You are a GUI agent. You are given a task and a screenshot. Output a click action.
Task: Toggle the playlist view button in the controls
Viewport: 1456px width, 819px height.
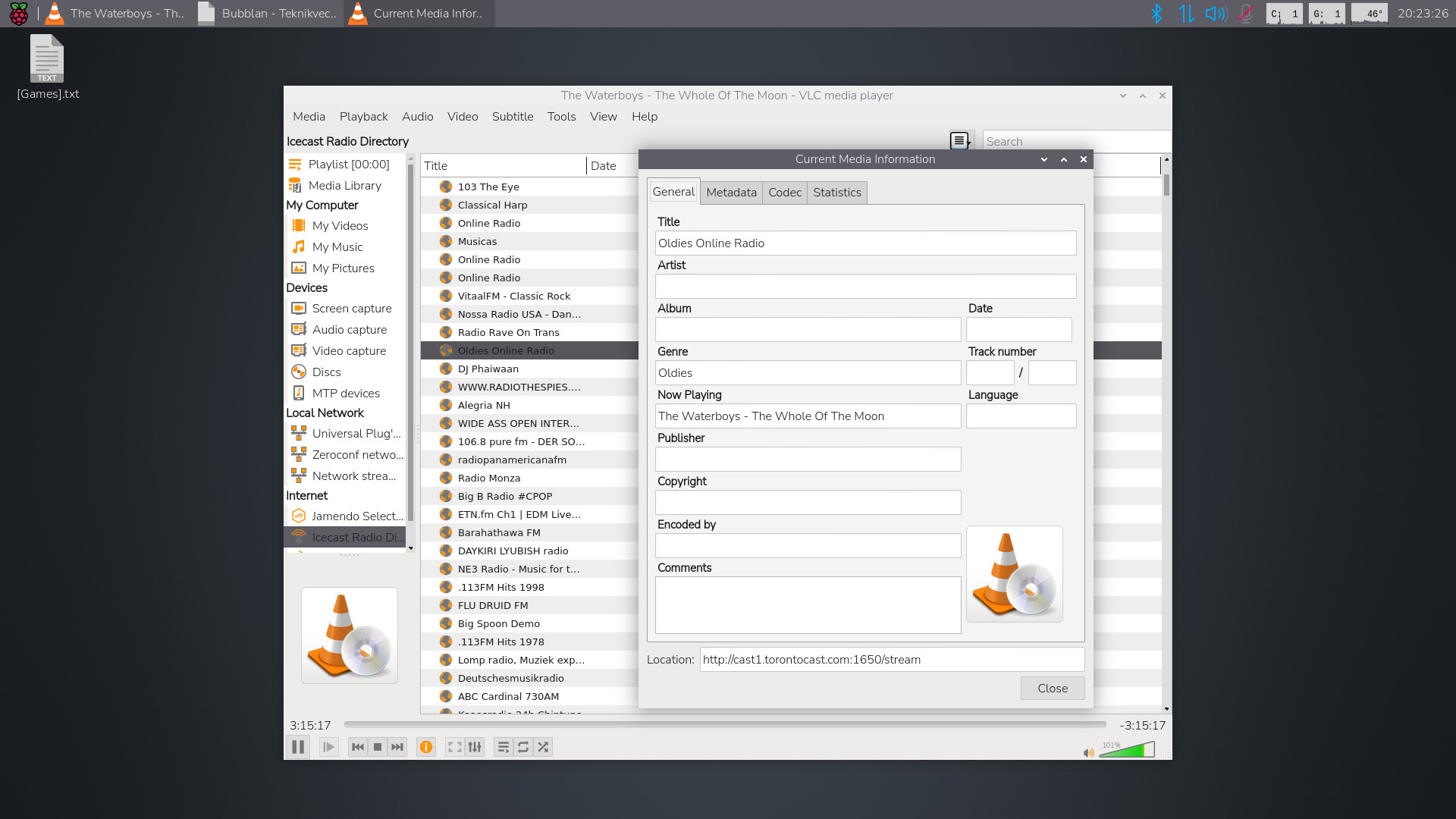[x=504, y=747]
